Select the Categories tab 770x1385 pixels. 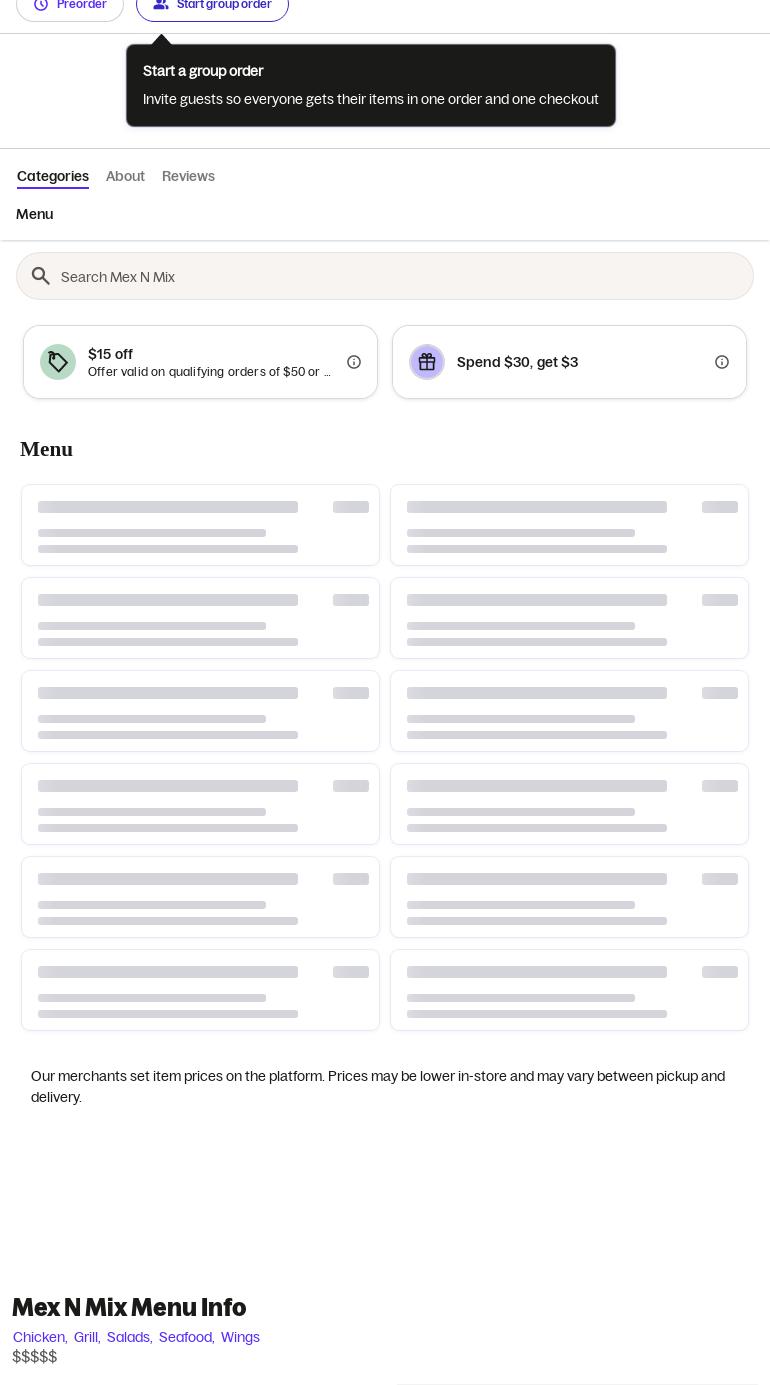[53, 177]
